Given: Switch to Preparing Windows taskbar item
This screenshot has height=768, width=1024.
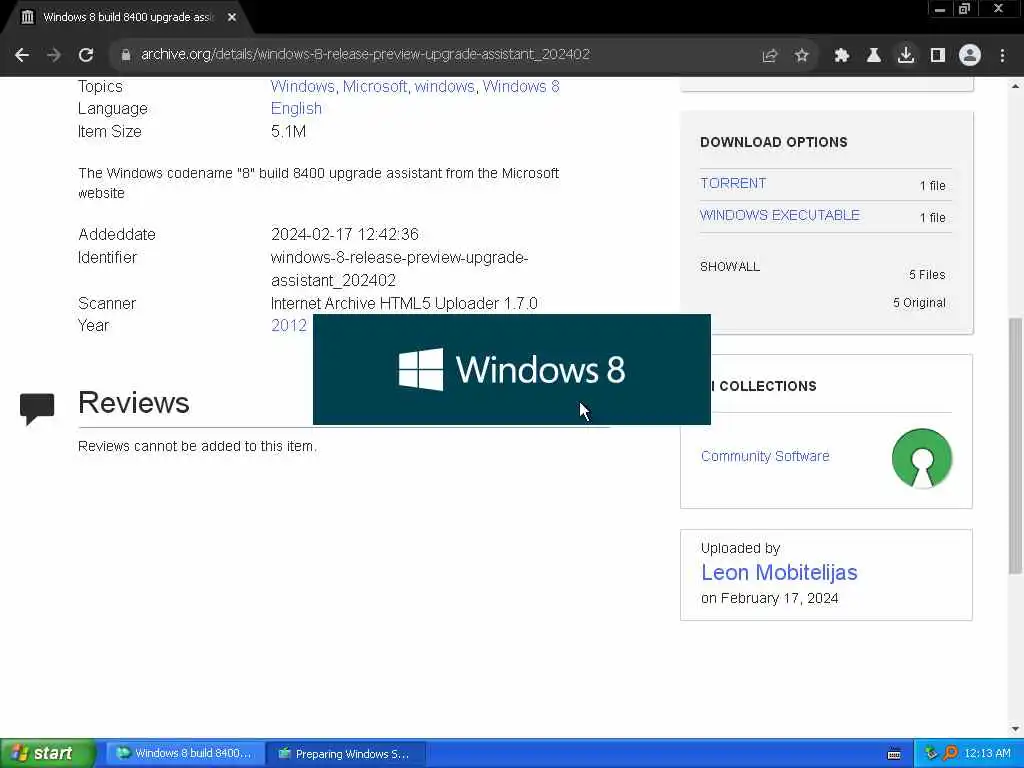Looking at the screenshot, I should (x=347, y=754).
